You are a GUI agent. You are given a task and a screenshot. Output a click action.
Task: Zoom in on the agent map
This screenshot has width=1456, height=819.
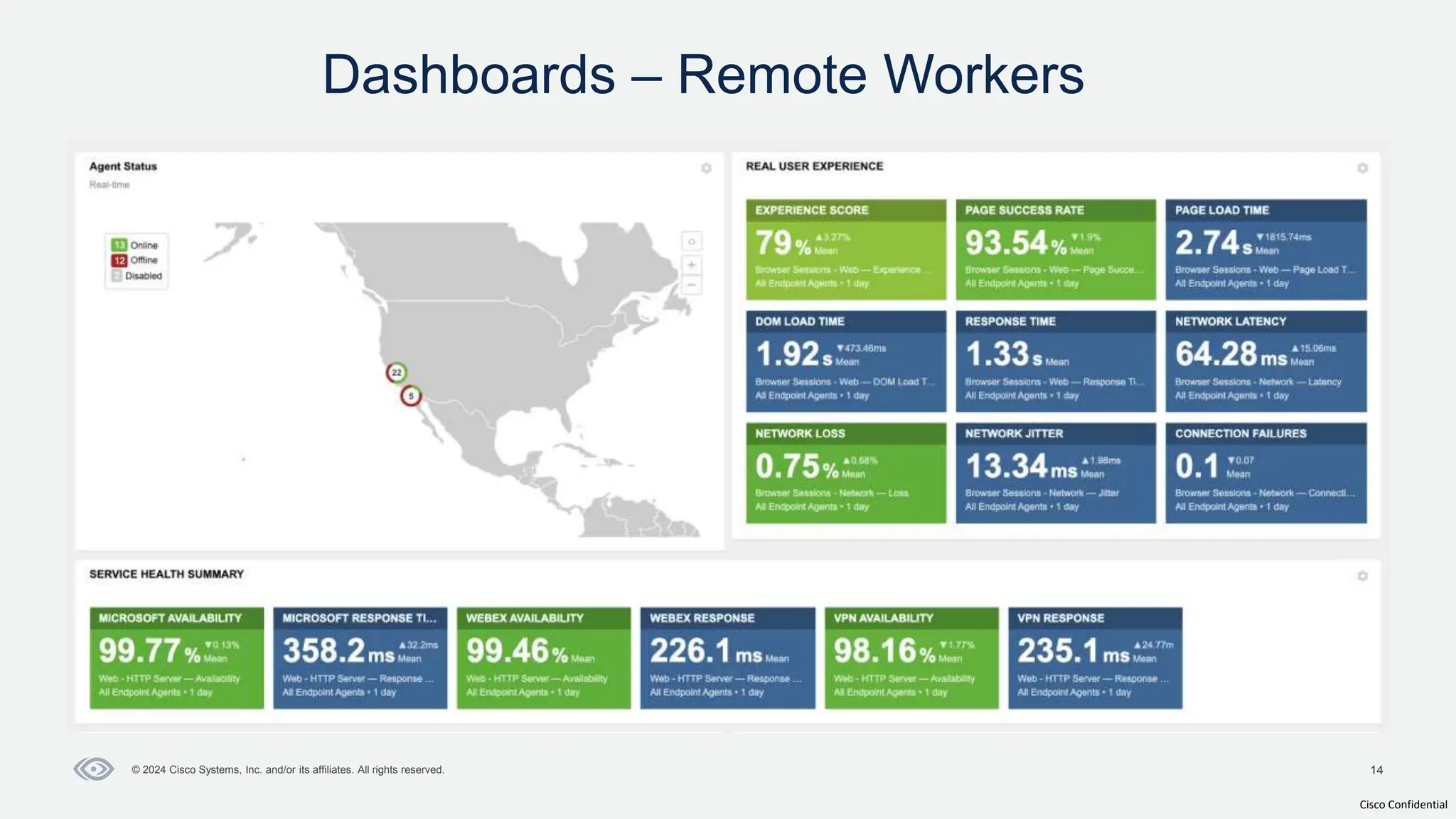(691, 265)
